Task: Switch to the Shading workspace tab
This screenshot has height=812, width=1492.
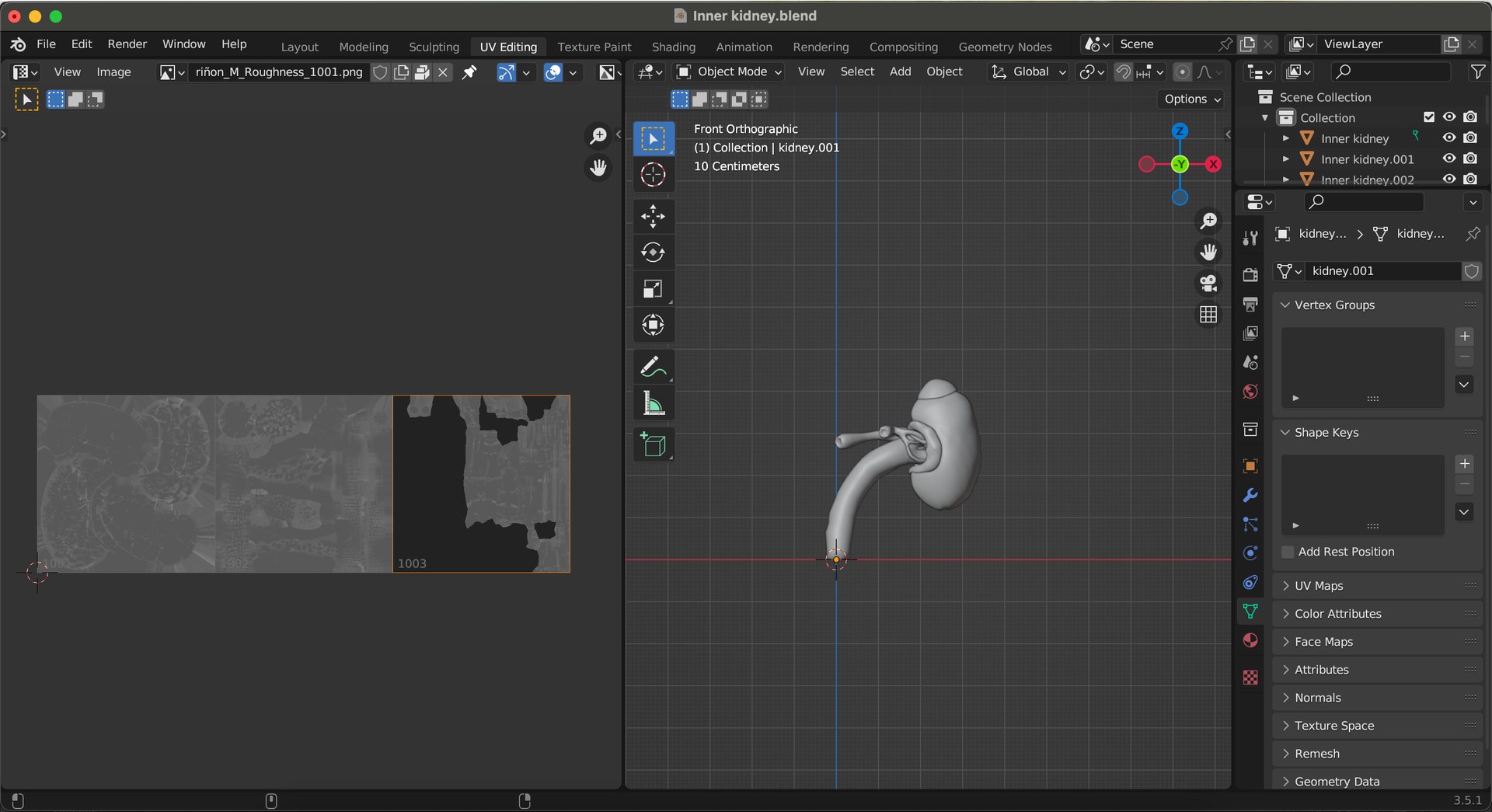Action: pyautogui.click(x=674, y=47)
